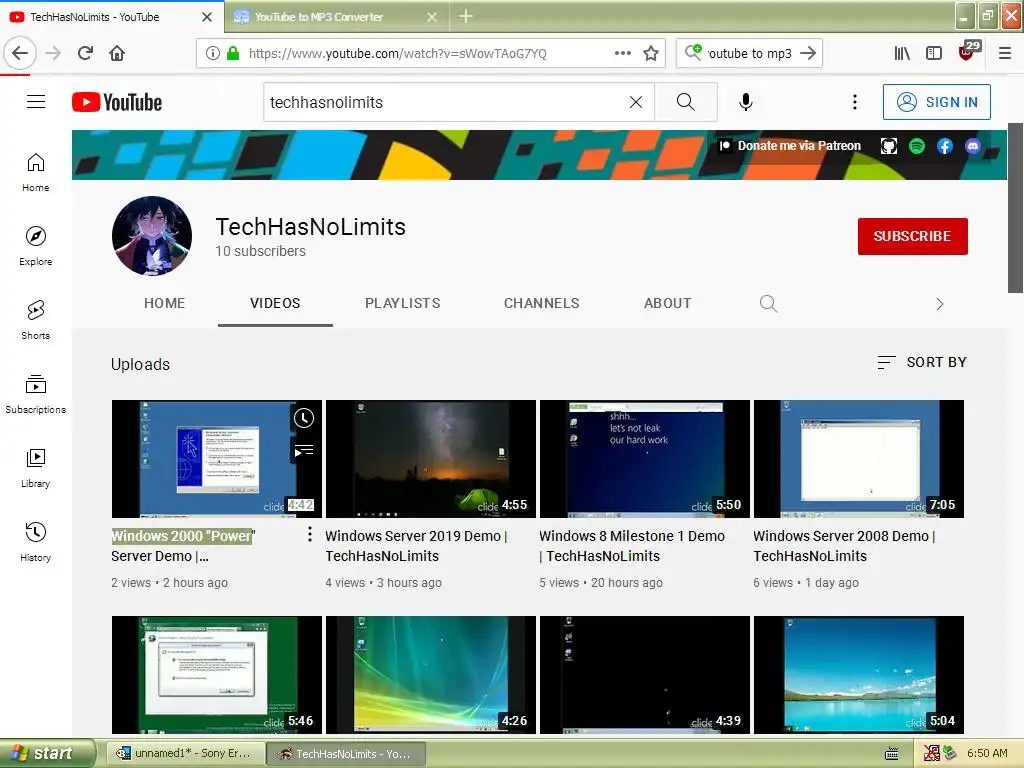Click the Windows Start button
The width and height of the screenshot is (1024, 768).
coord(46,753)
